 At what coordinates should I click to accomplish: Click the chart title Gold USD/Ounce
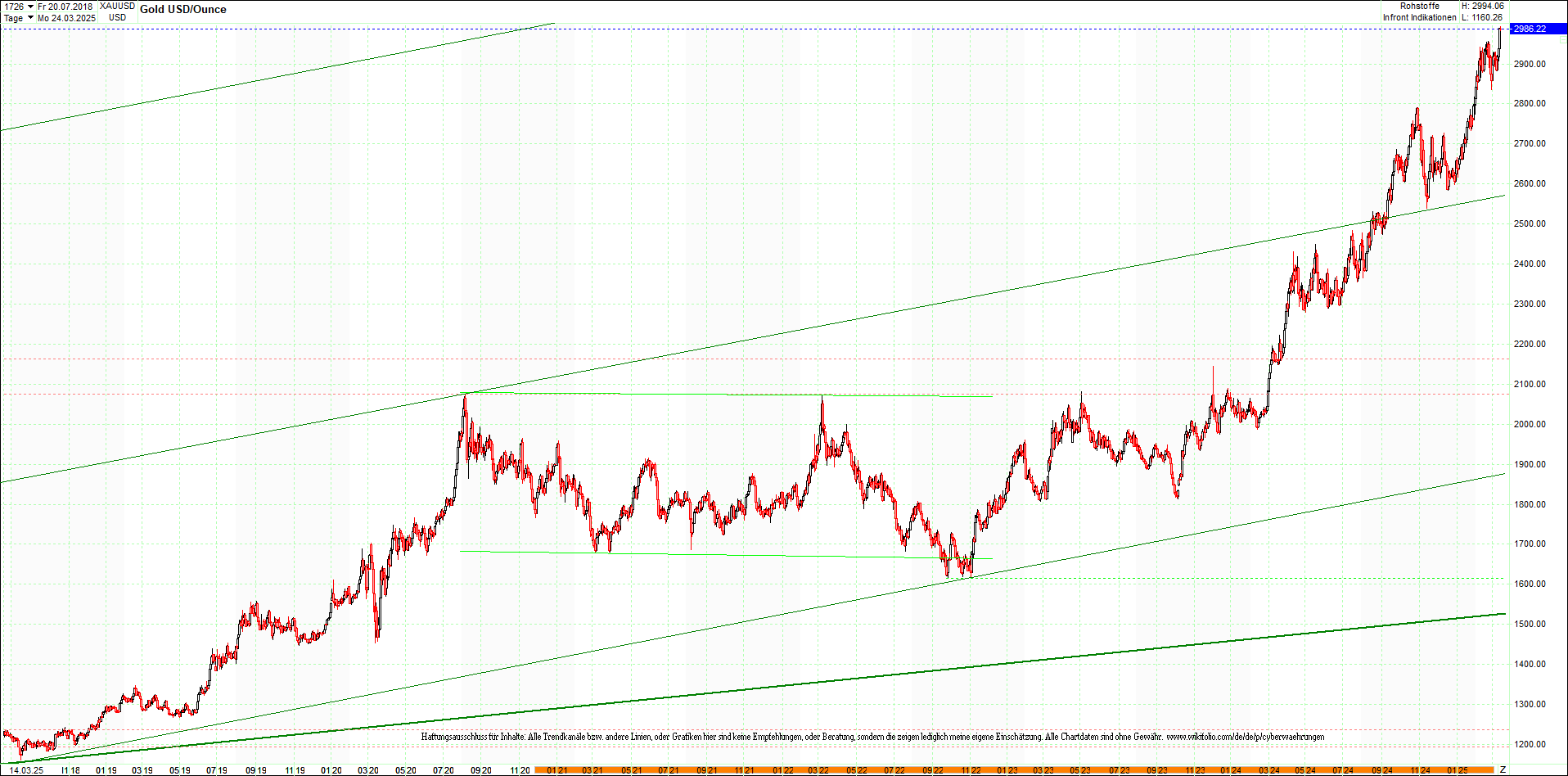click(x=183, y=9)
